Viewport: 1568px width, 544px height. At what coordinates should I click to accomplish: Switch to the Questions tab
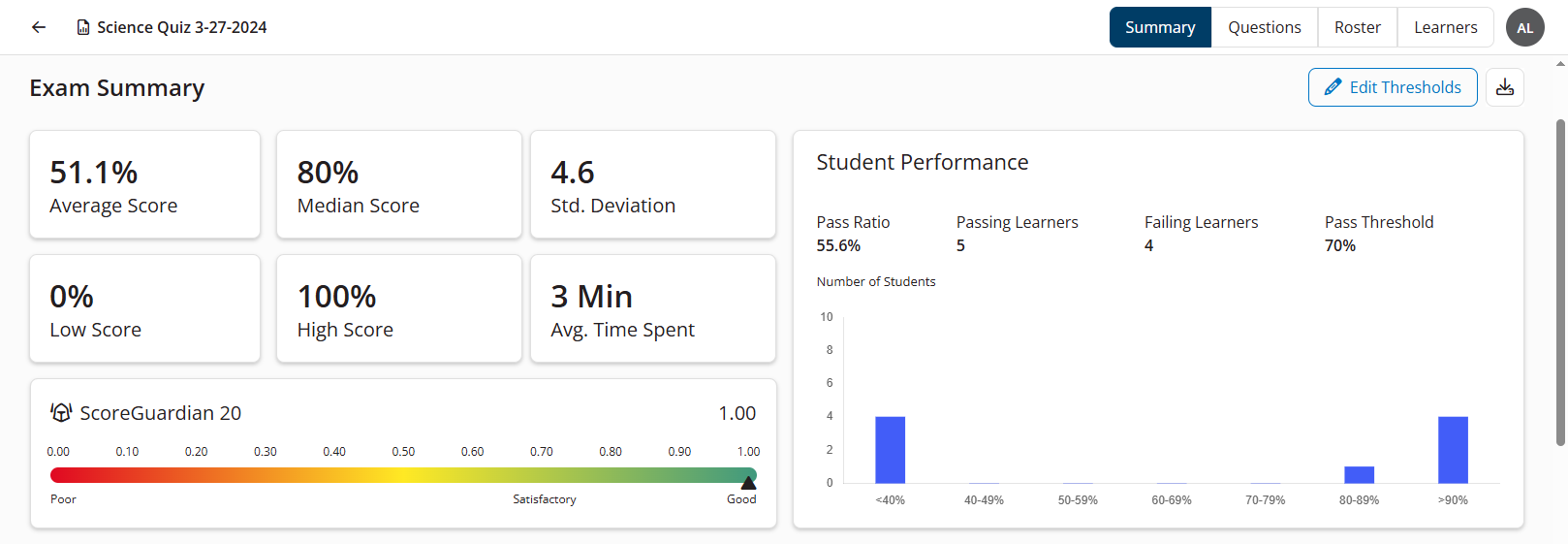point(1265,27)
